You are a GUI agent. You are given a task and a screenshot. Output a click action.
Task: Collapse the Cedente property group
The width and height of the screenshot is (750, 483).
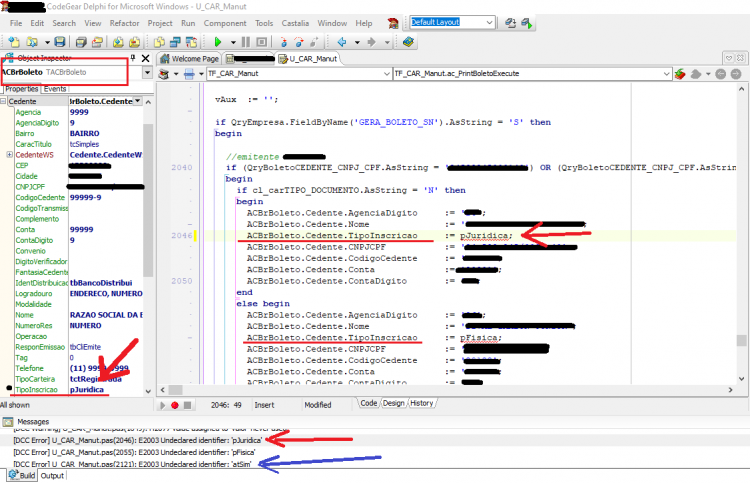coord(3,101)
